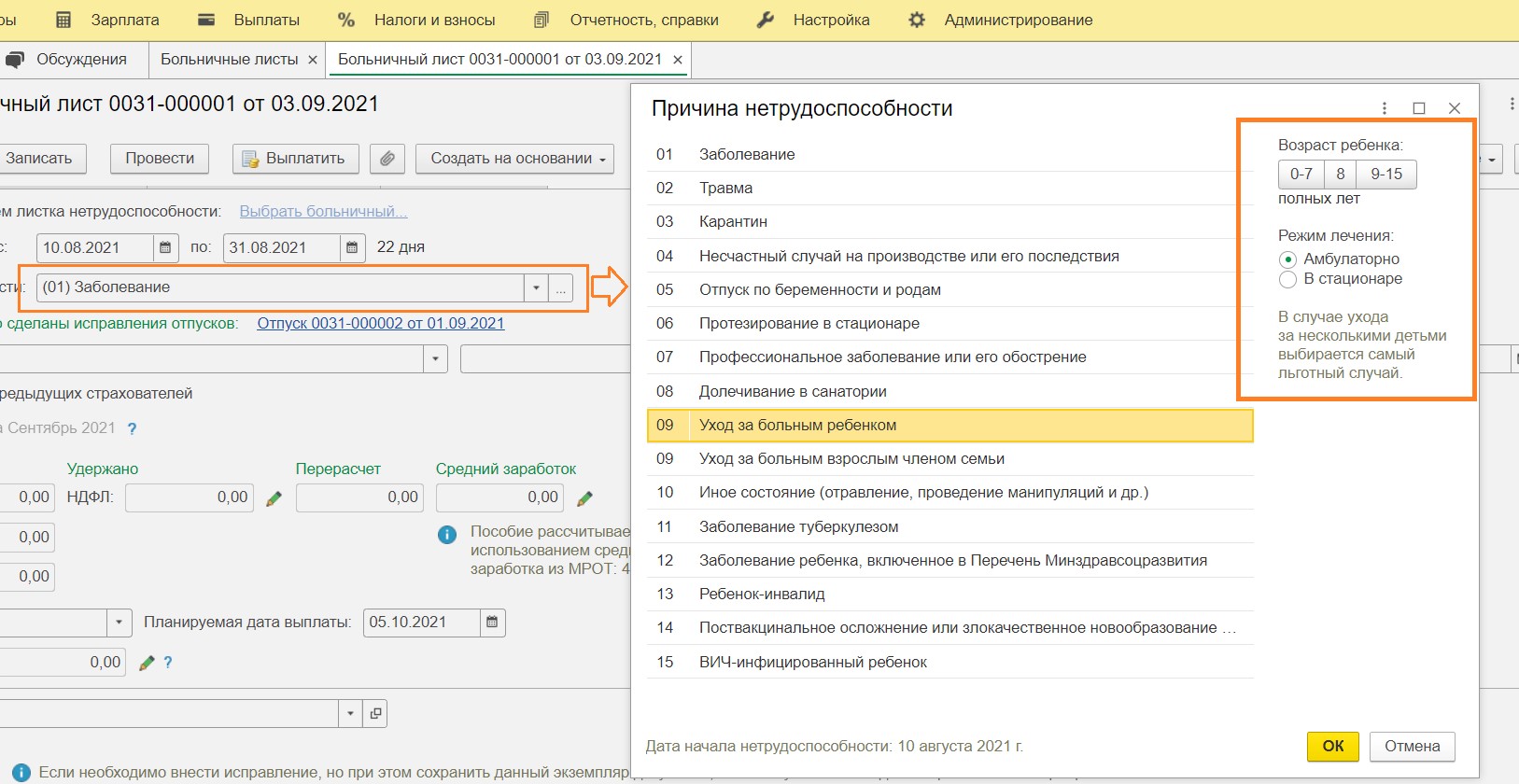Switch to the Больничные листы tab
The image size is (1519, 784).
point(229,59)
